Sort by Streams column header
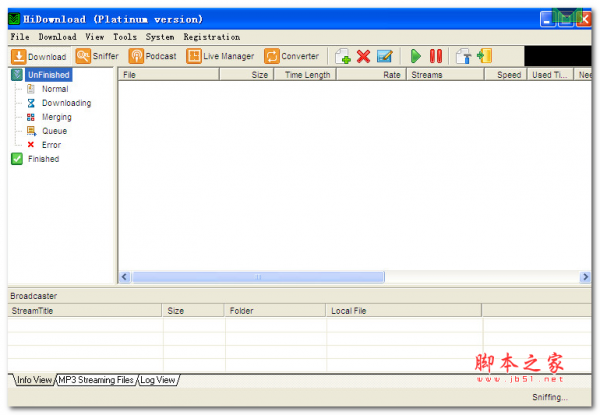Image resolution: width=600 pixels, height=415 pixels. point(445,75)
